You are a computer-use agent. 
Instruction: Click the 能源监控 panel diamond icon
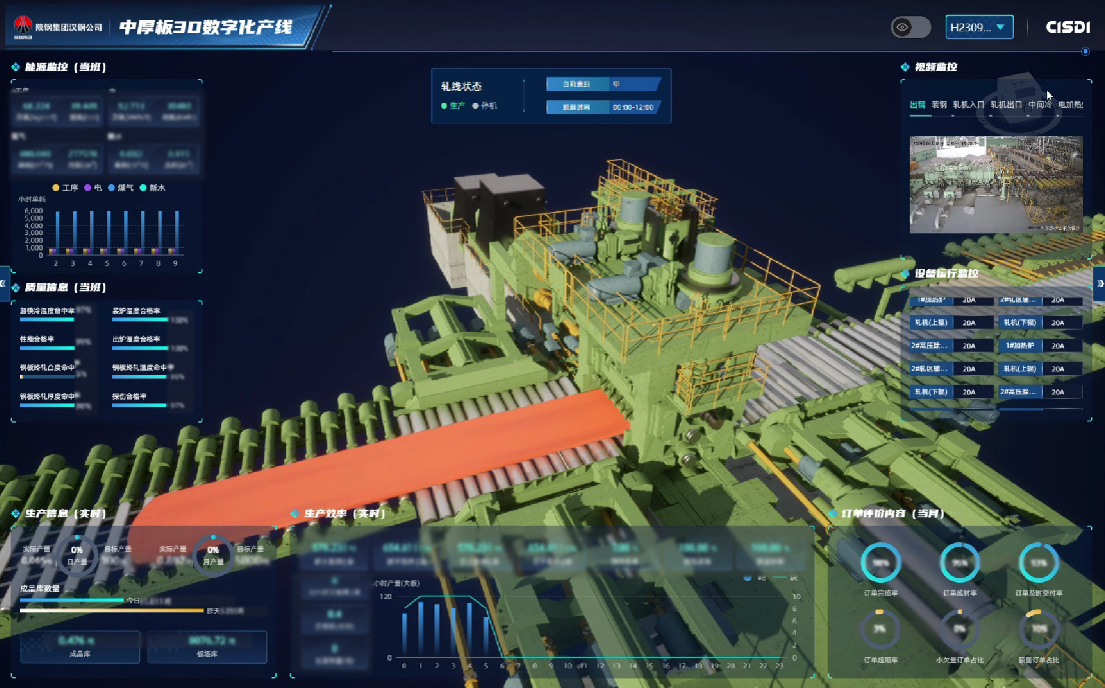click(15, 68)
